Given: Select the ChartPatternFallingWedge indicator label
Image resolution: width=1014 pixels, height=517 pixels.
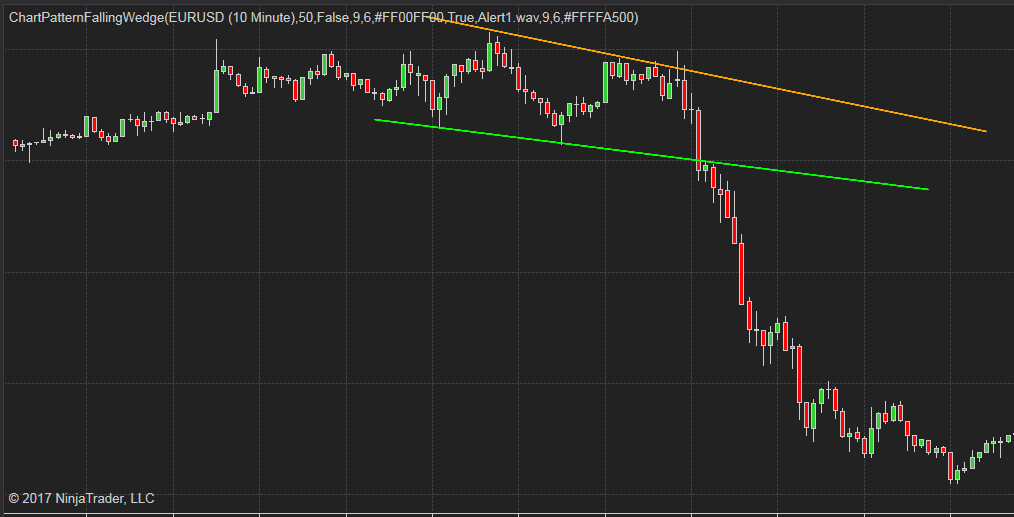Looking at the screenshot, I should tap(323, 18).
